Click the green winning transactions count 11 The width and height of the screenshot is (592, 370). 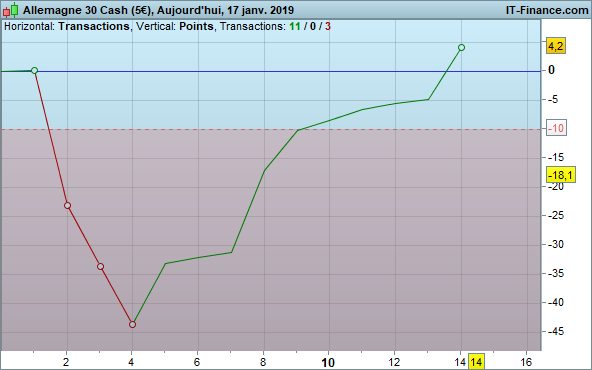click(295, 26)
